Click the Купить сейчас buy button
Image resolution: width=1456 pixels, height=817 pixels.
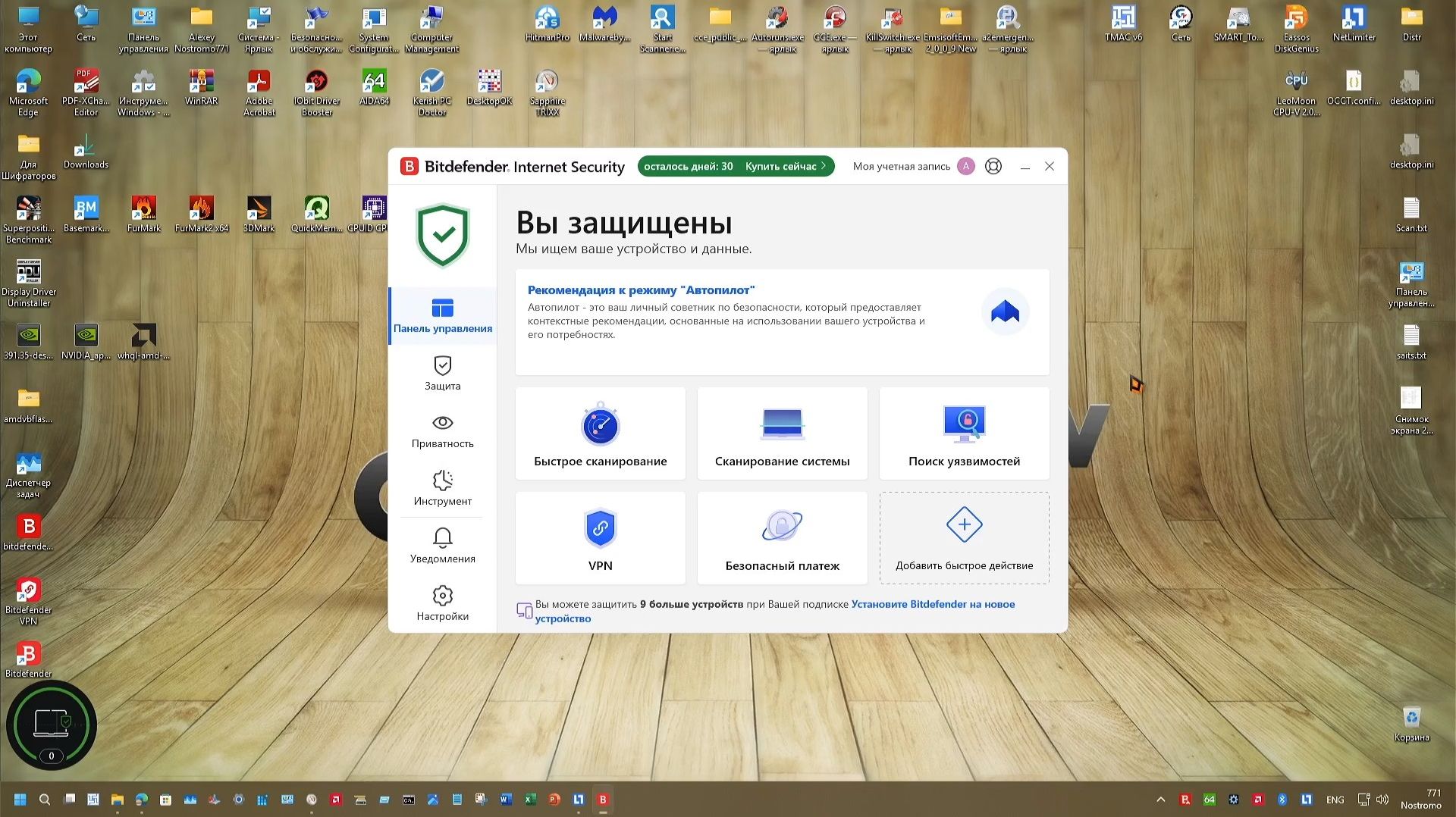click(785, 167)
